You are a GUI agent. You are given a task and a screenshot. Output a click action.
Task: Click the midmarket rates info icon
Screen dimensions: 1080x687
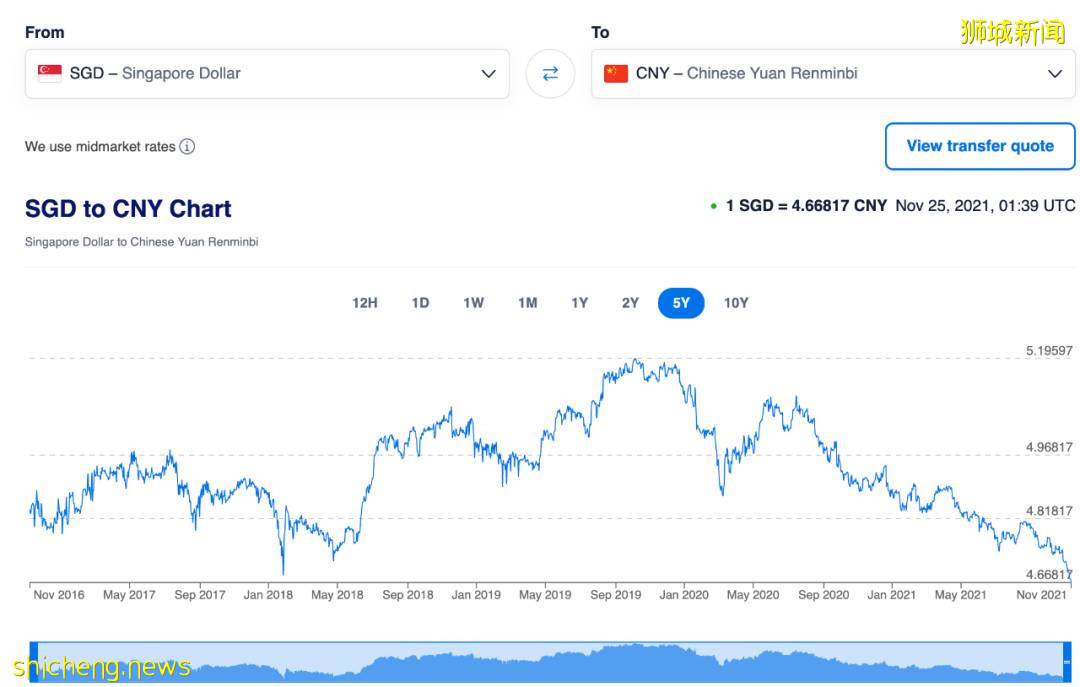coord(187,147)
